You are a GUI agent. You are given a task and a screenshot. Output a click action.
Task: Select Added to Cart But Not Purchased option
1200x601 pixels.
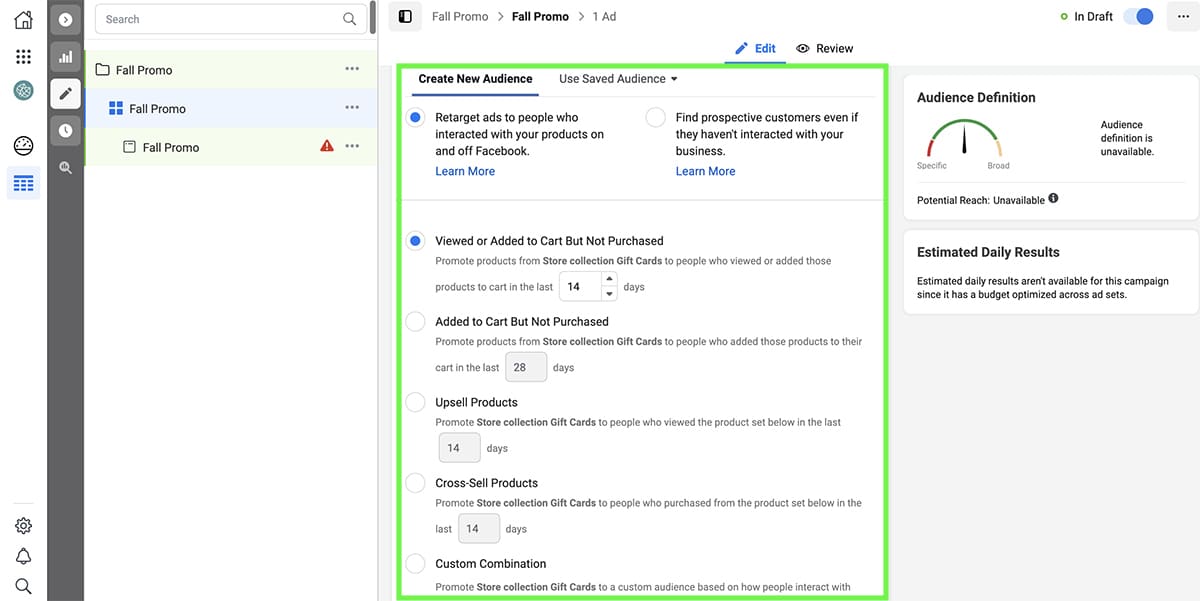(415, 322)
